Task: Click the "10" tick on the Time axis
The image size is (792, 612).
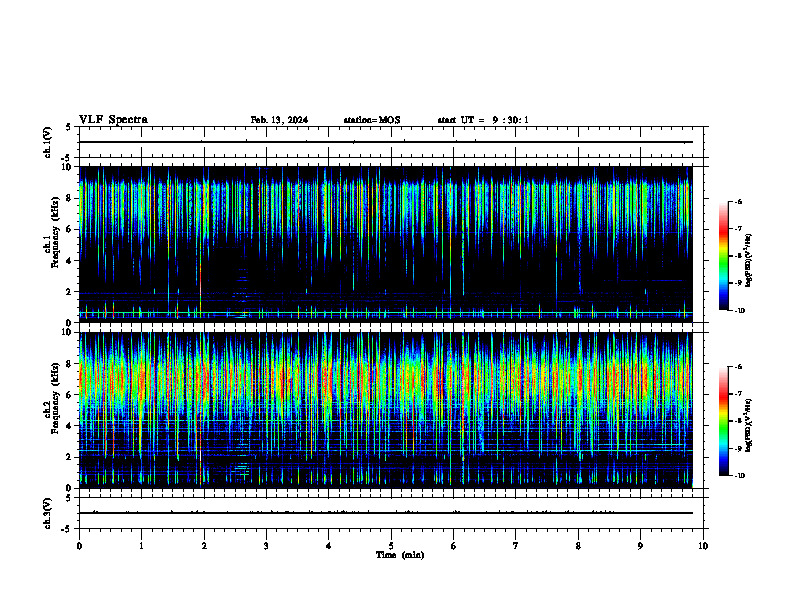Action: point(703,546)
